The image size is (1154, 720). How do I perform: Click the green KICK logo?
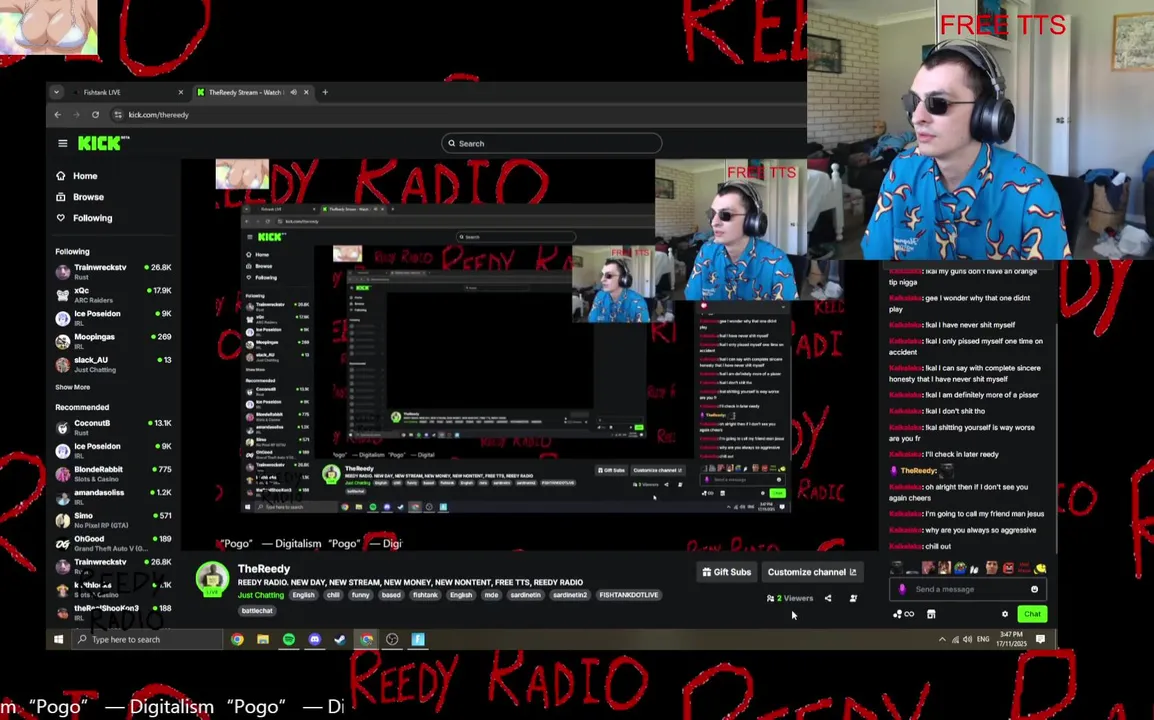coord(100,144)
